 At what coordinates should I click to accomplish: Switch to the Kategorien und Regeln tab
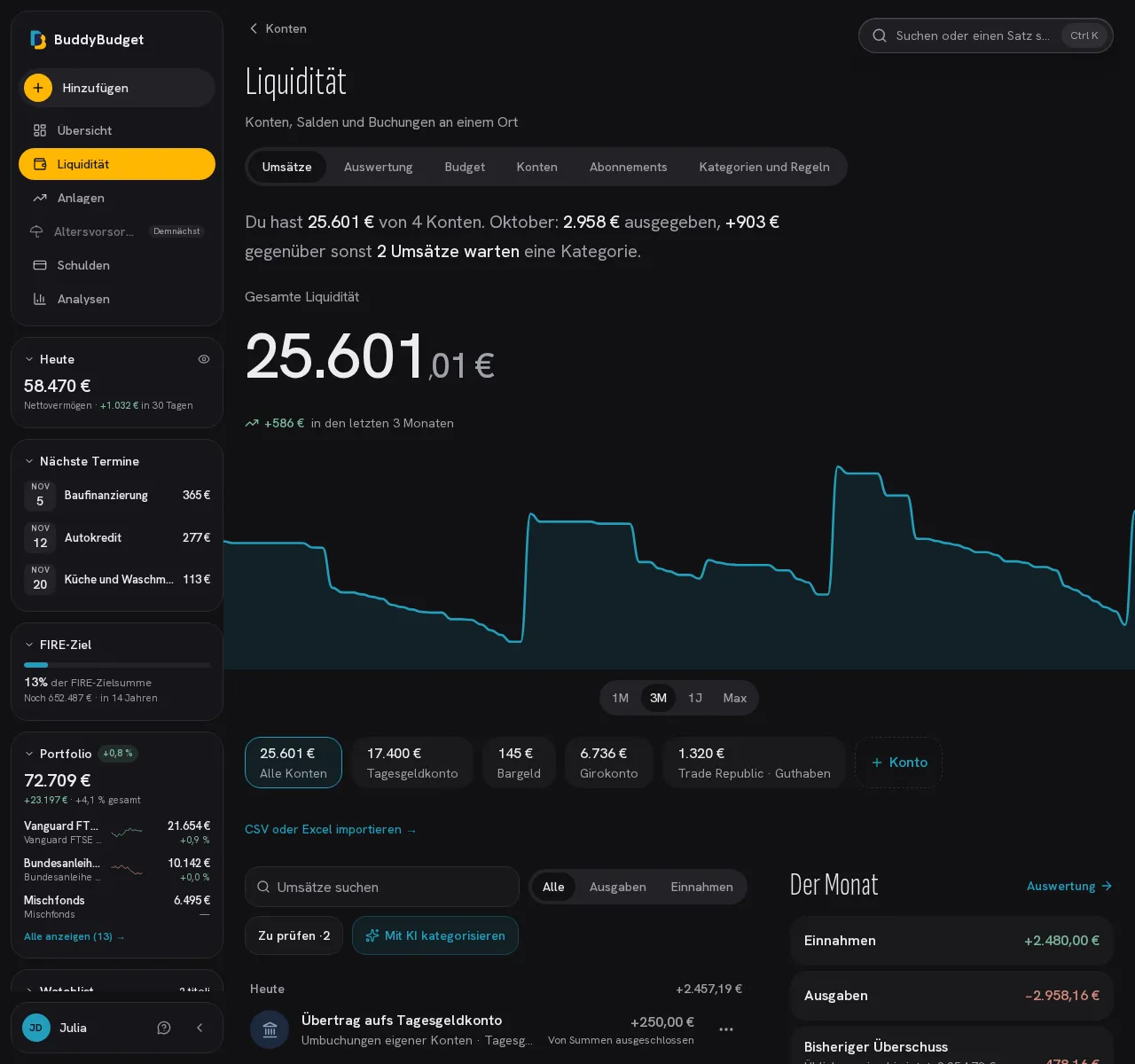click(x=764, y=167)
